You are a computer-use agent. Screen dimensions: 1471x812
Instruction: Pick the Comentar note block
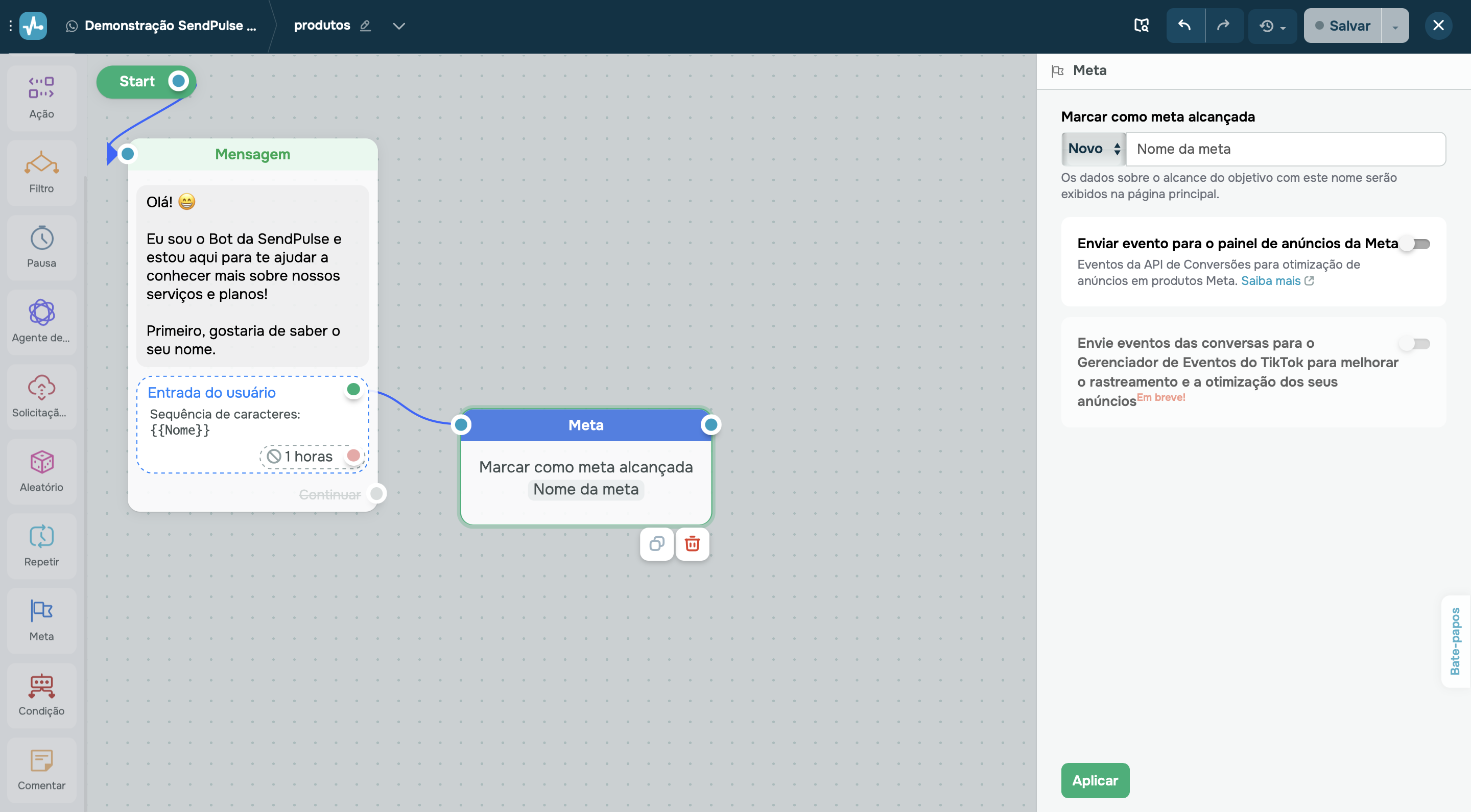[x=42, y=770]
